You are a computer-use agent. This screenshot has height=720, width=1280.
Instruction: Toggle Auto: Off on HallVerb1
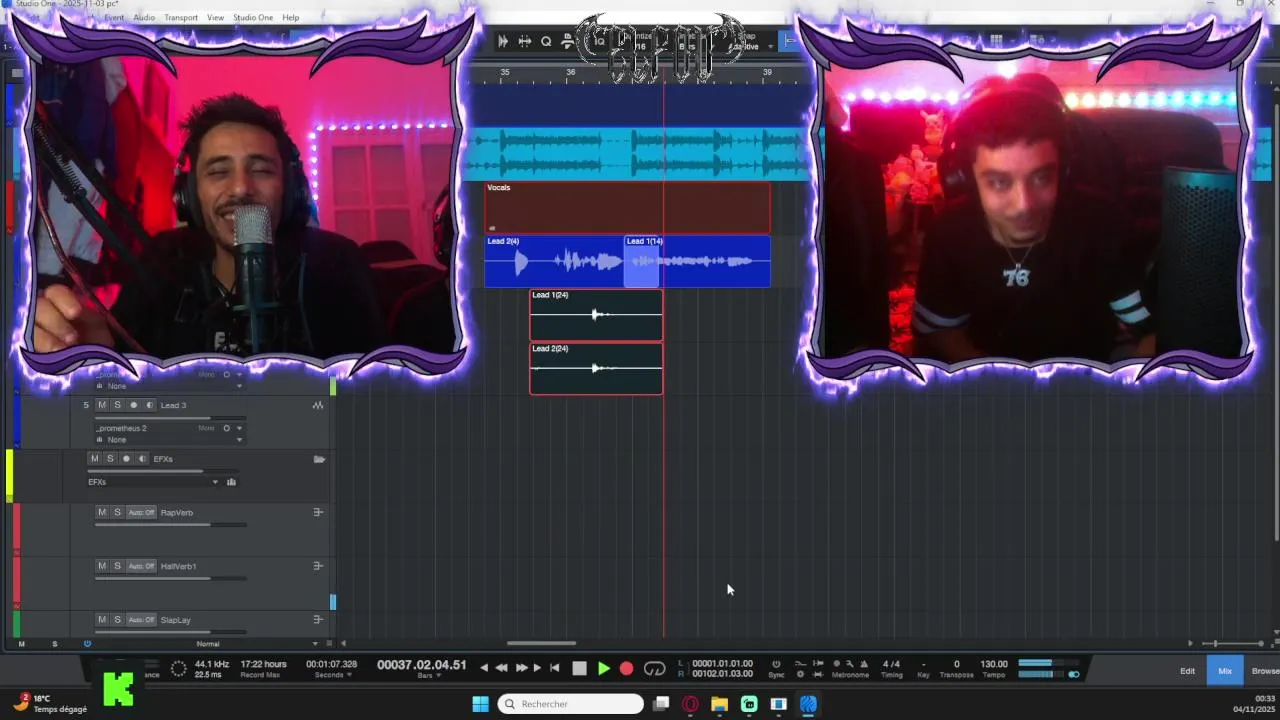point(141,566)
